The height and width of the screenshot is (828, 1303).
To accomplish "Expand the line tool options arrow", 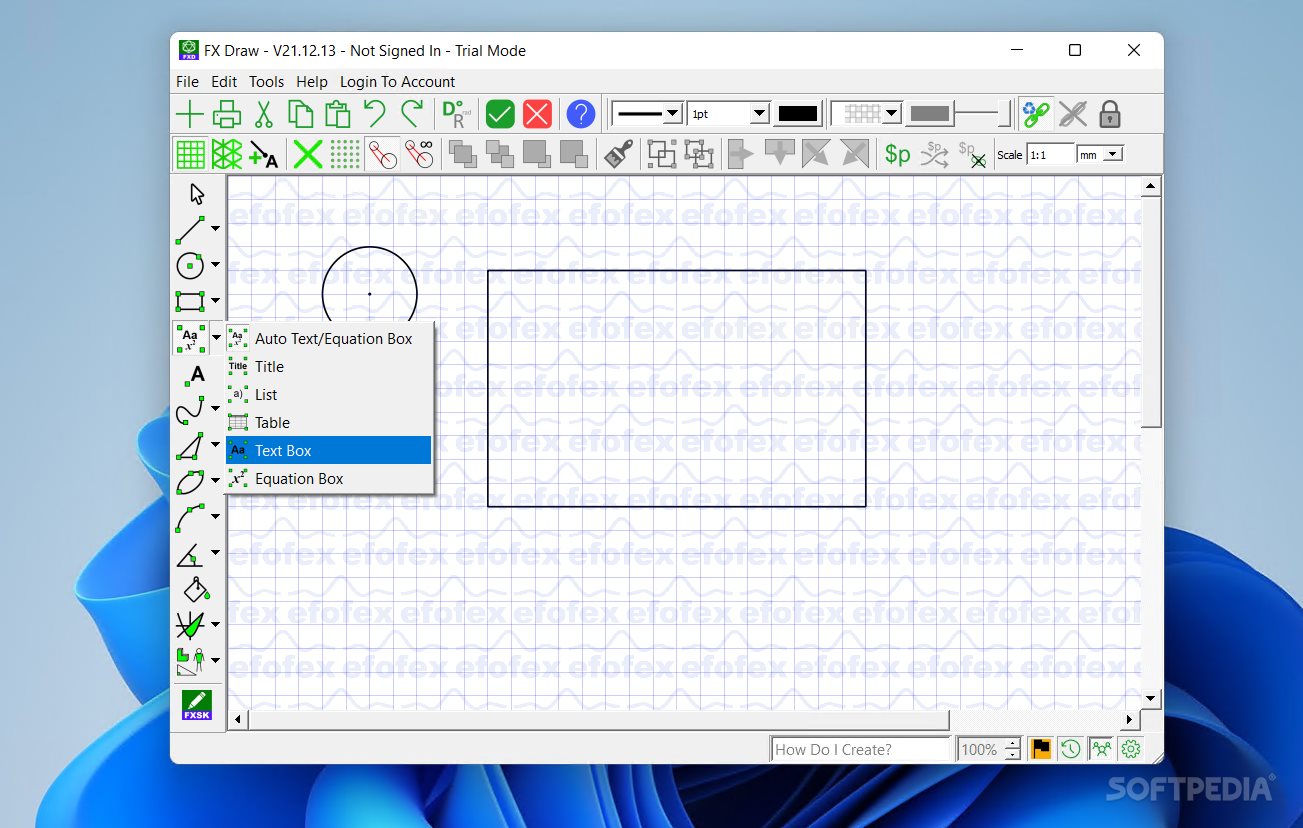I will click(216, 229).
